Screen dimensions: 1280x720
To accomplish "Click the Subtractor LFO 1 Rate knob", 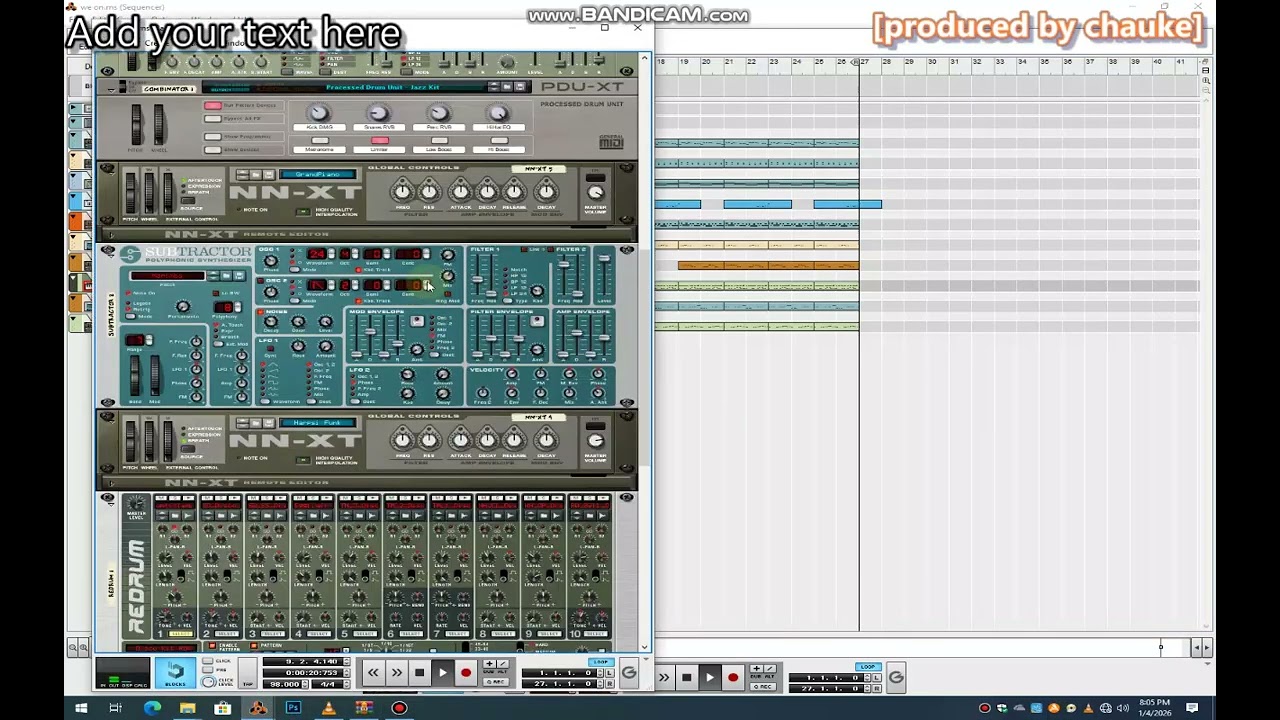I will tap(298, 345).
